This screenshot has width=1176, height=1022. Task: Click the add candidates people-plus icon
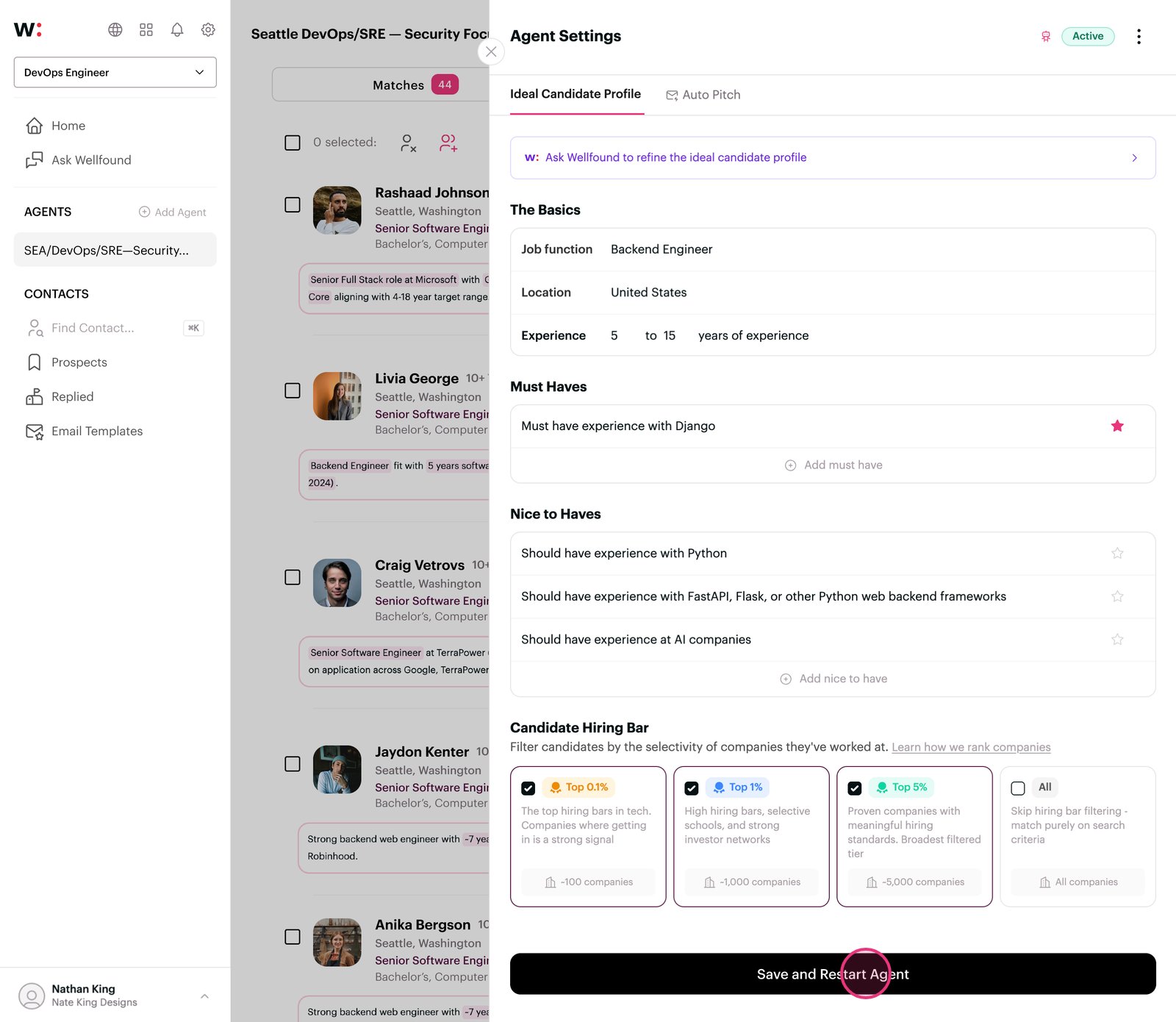point(448,143)
